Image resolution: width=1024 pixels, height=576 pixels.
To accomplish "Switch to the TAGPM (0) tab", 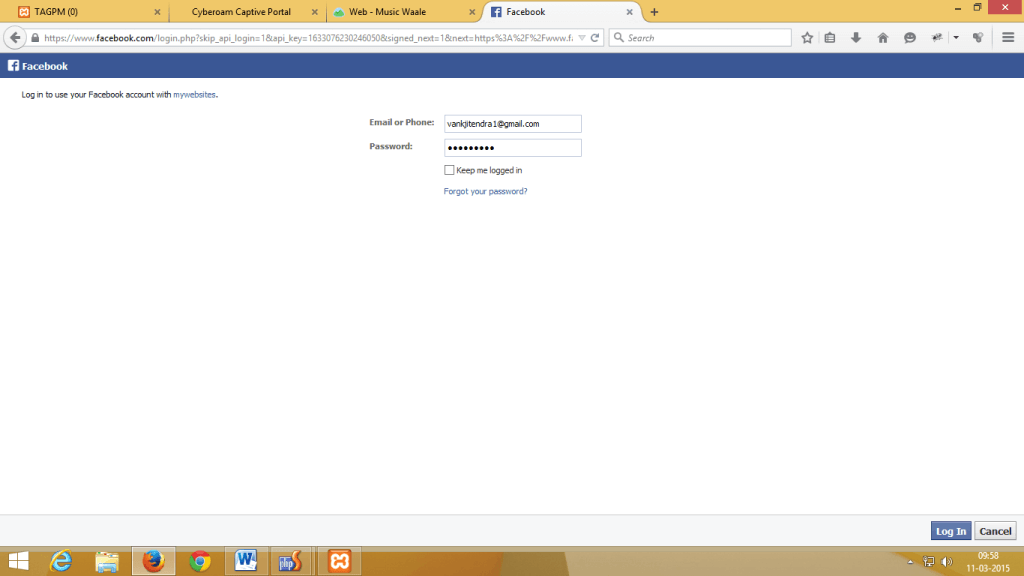I will (x=86, y=12).
